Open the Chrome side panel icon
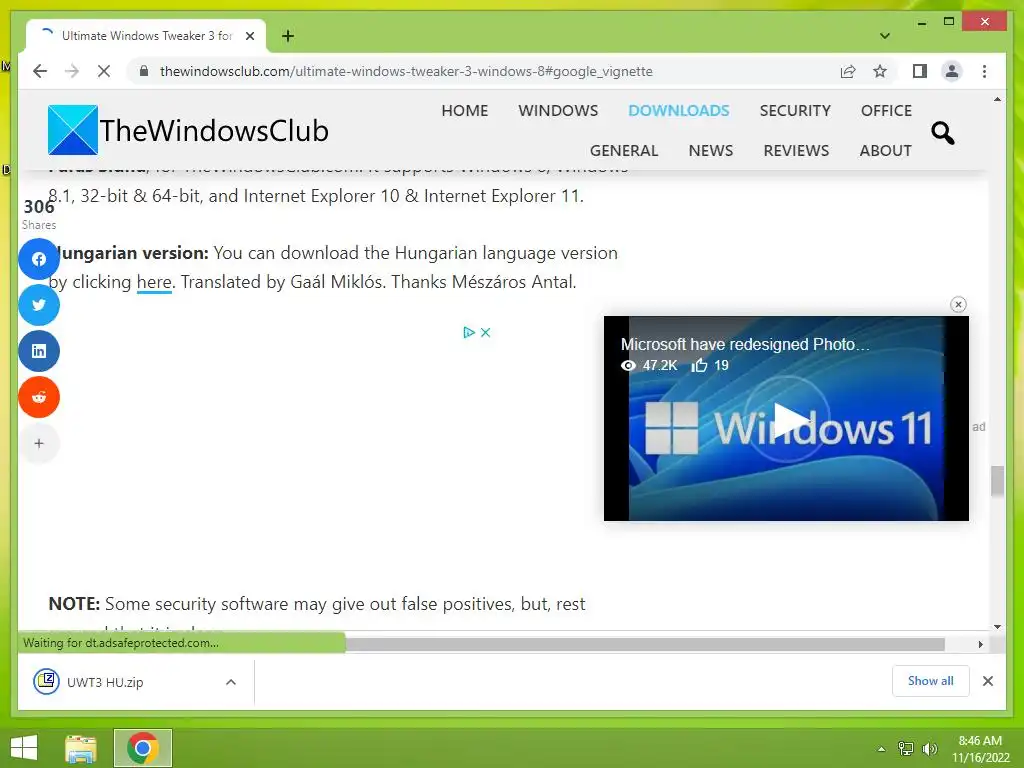1024x768 pixels. (920, 71)
